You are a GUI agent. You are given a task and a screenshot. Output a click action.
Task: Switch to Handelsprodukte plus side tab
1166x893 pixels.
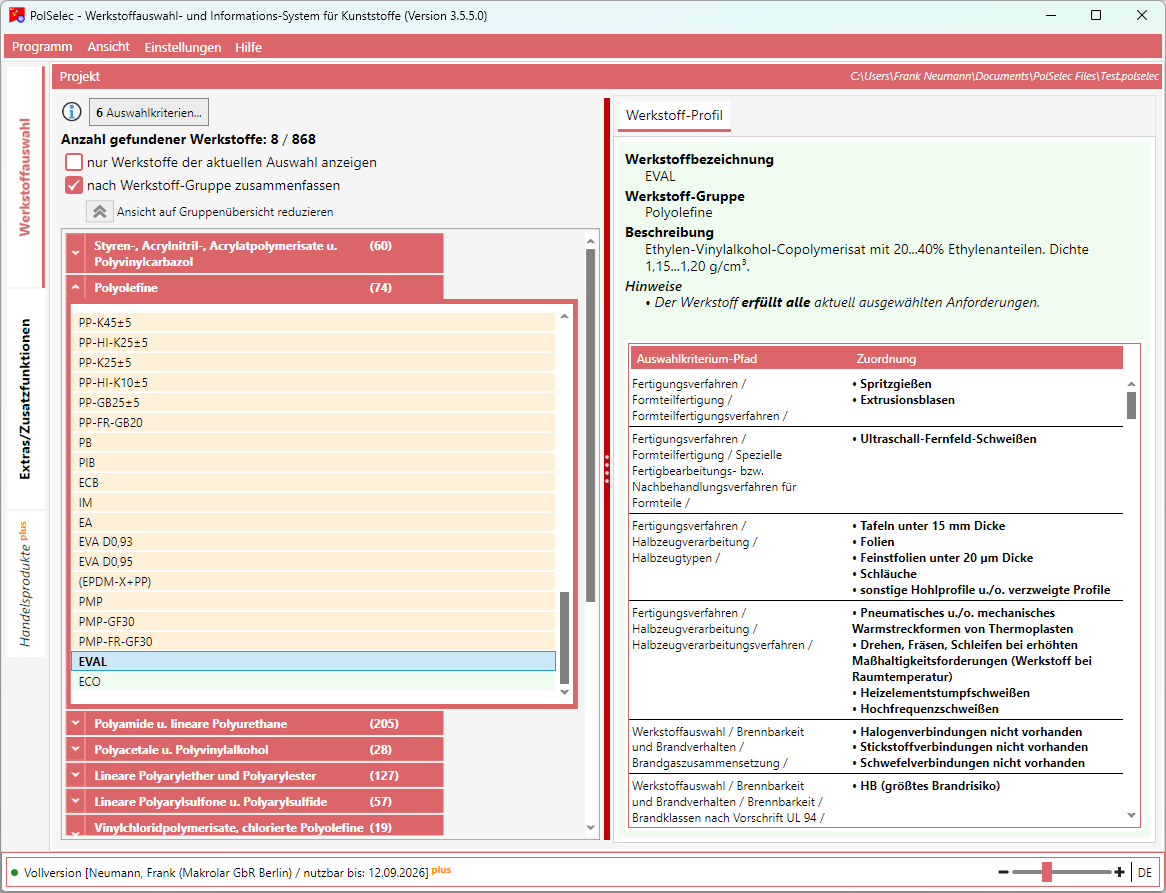[25, 584]
